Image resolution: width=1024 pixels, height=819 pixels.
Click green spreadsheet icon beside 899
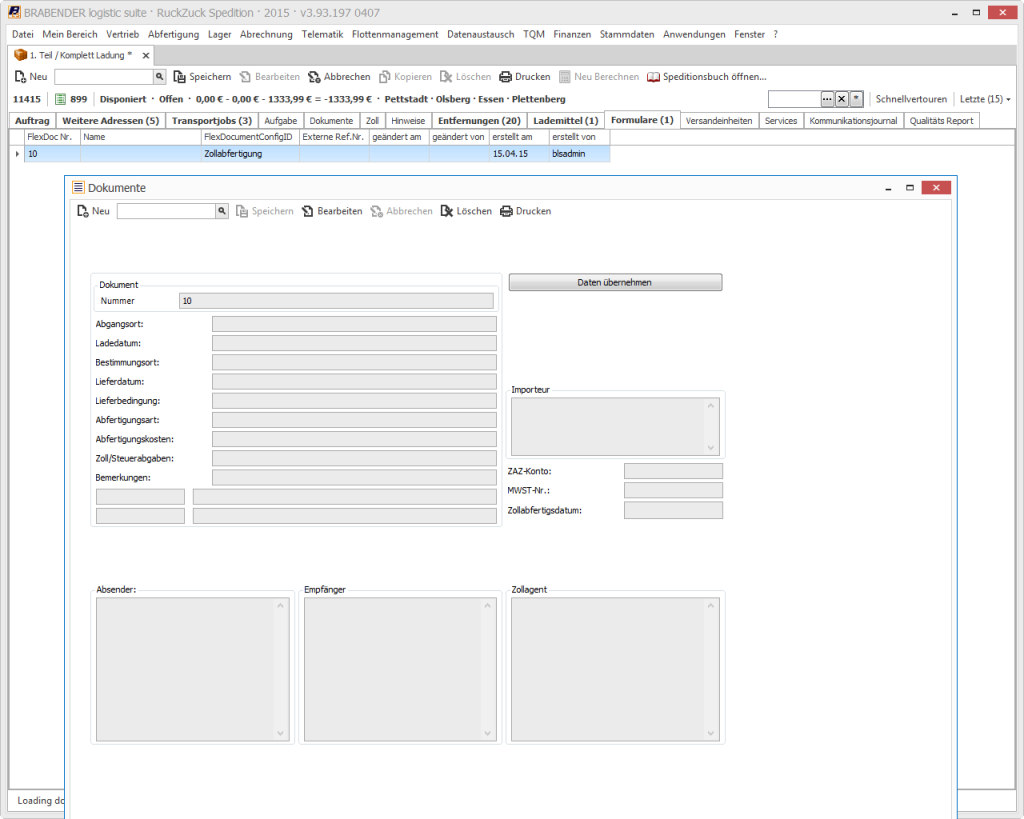click(x=60, y=99)
